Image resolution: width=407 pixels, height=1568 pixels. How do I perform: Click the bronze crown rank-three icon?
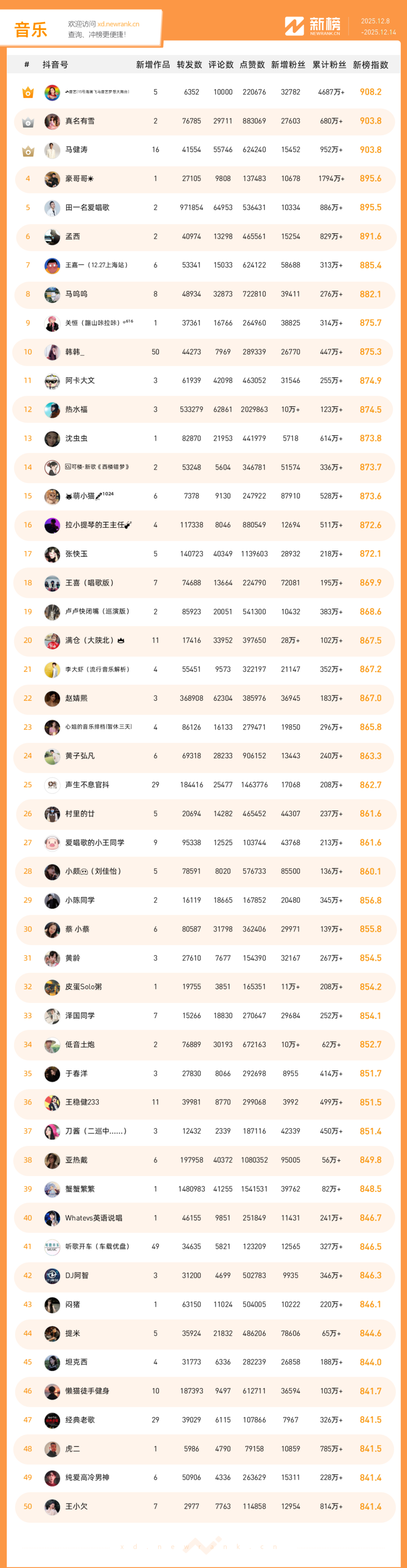tap(28, 151)
